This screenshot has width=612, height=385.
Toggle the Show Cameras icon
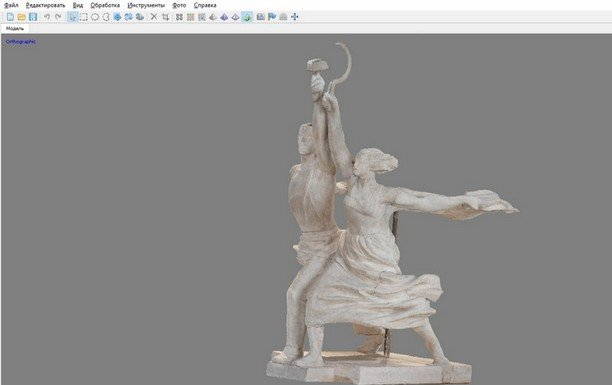(x=260, y=17)
